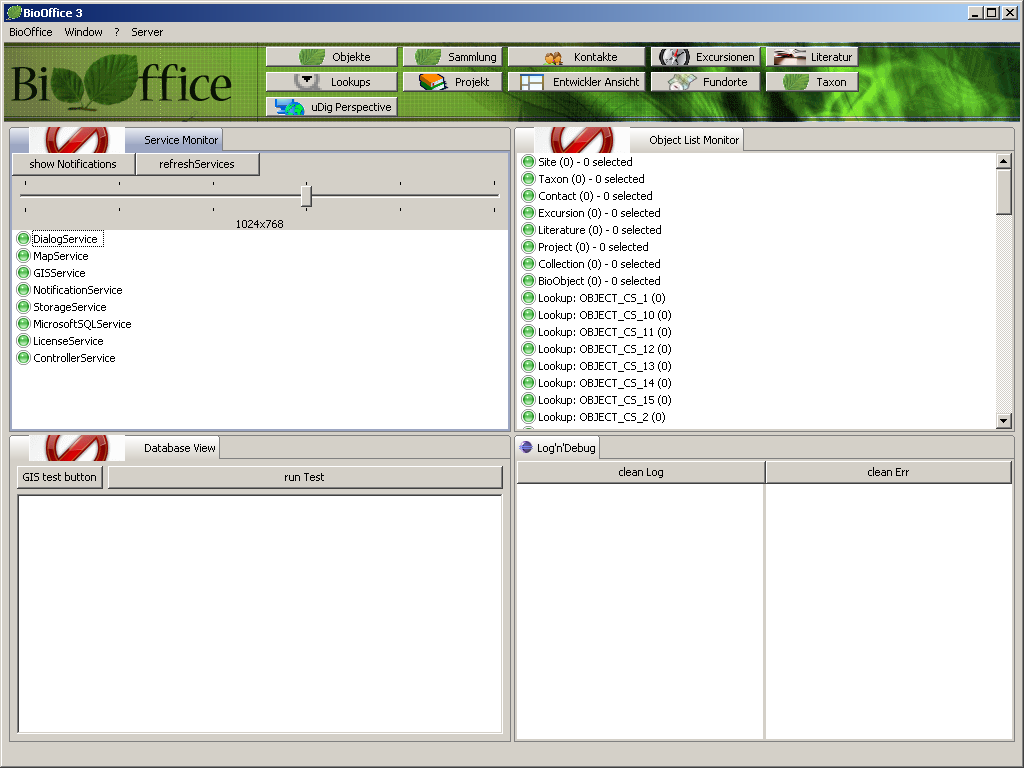Click the green icon beside Contact (0)

click(x=528, y=195)
